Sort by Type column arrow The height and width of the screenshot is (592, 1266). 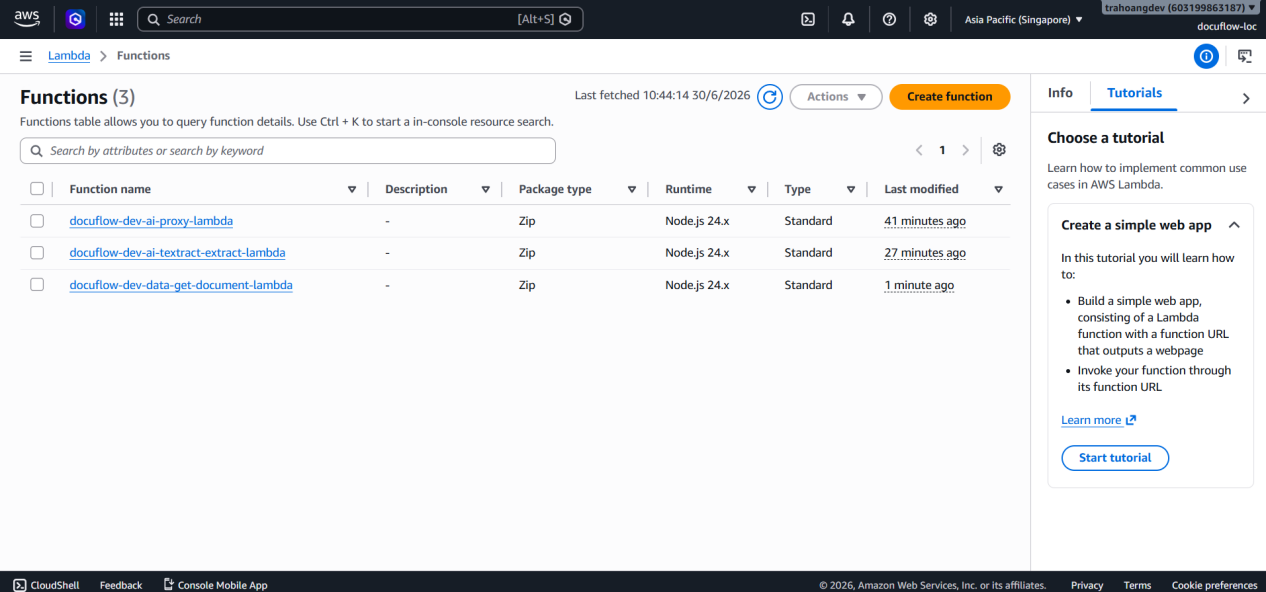[x=851, y=189]
